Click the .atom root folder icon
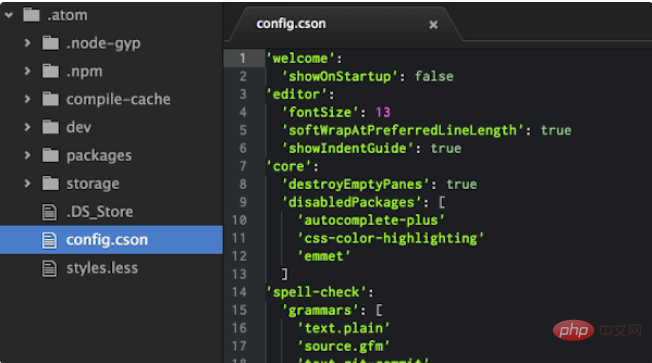 click(31, 15)
